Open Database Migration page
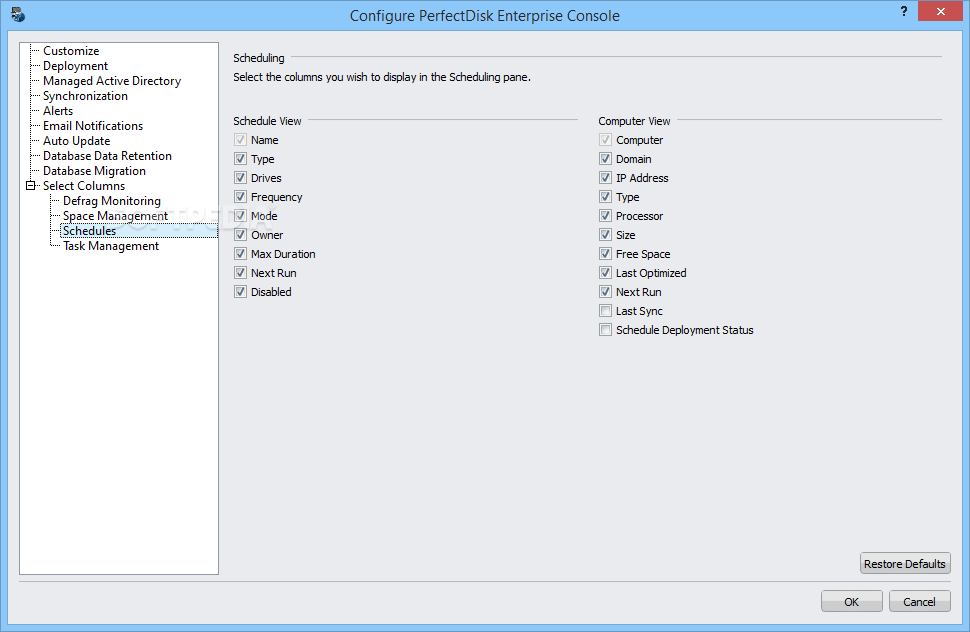Screen dimensions: 970x632 pos(95,171)
